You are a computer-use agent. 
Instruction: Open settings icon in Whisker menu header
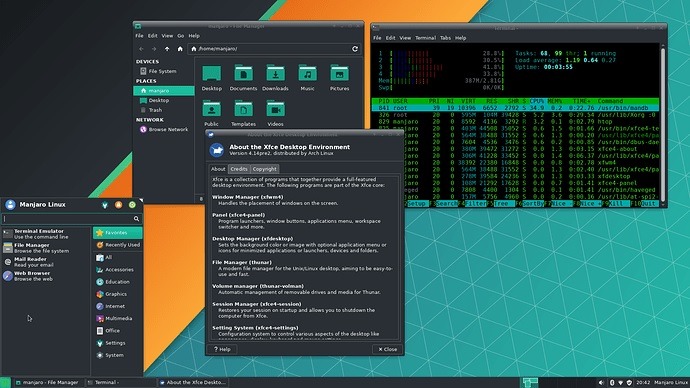(105, 205)
